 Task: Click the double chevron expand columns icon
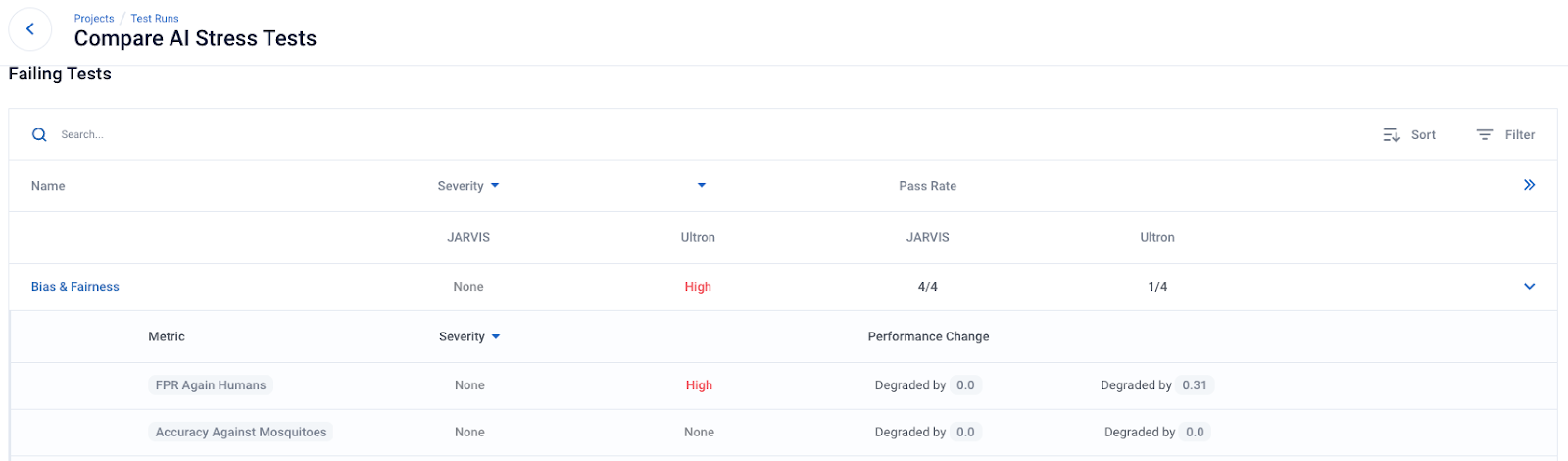1529,185
